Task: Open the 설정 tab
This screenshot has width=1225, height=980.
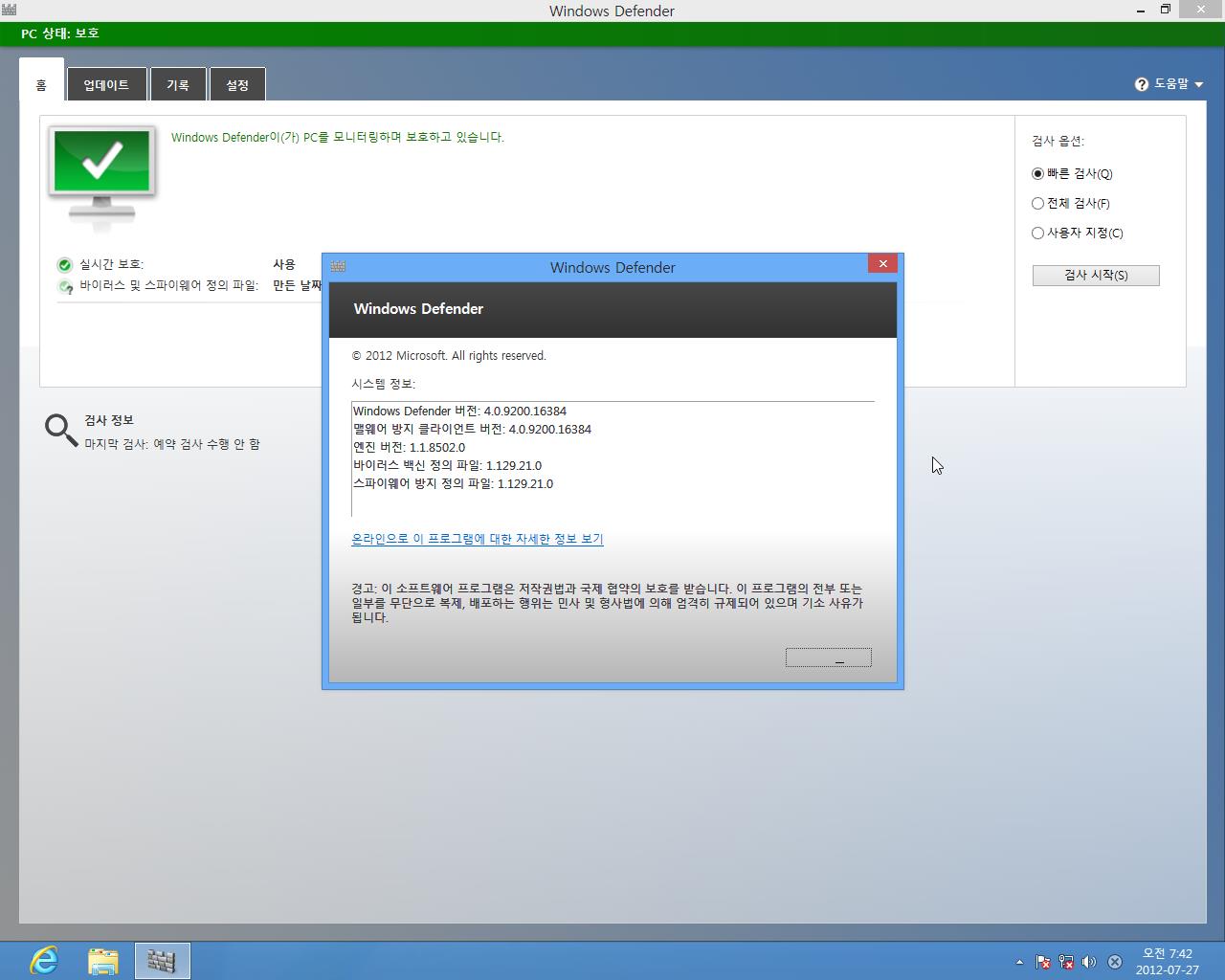Action: point(237,84)
